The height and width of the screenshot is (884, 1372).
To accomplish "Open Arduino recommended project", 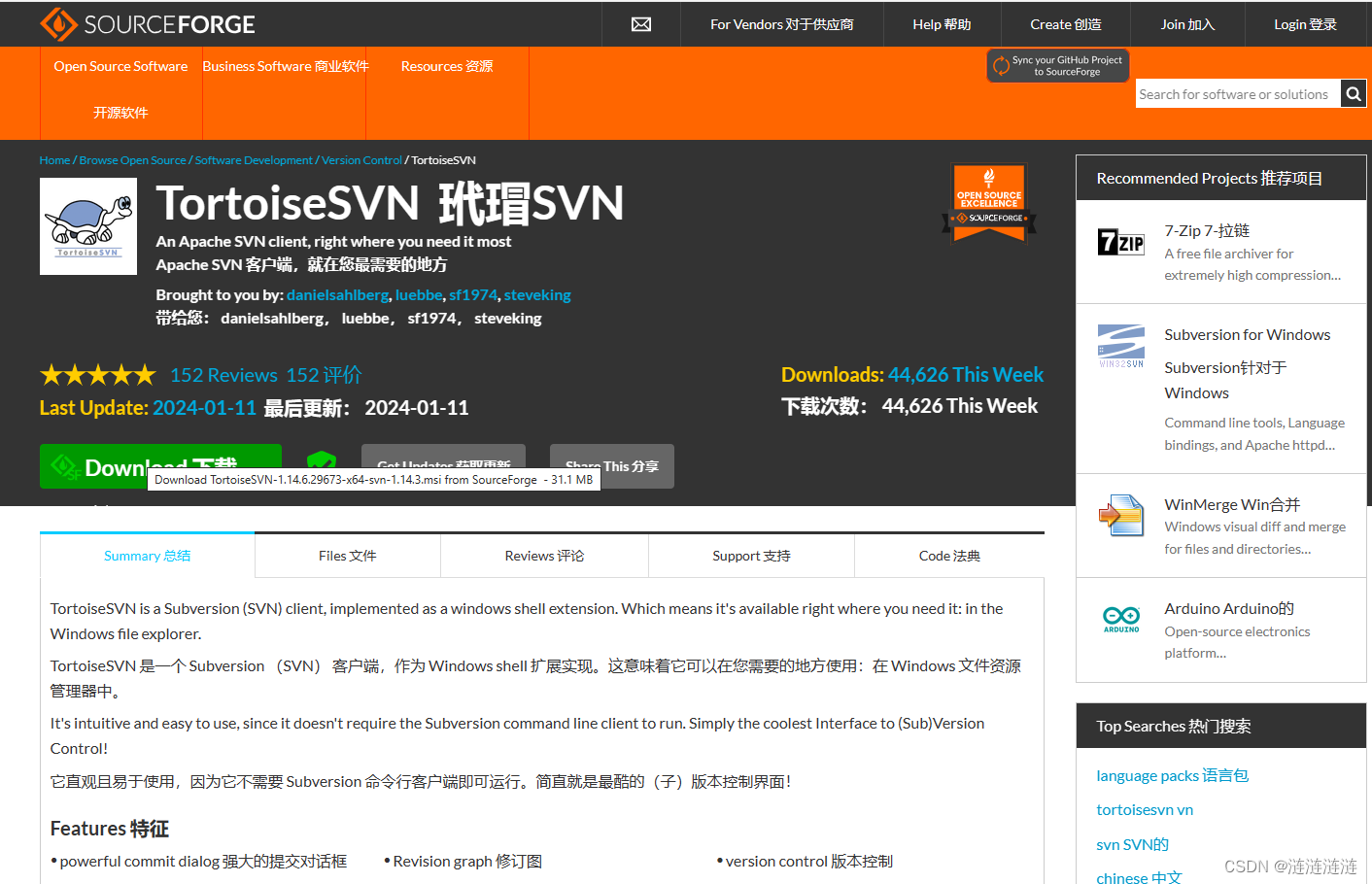I will tap(1229, 608).
